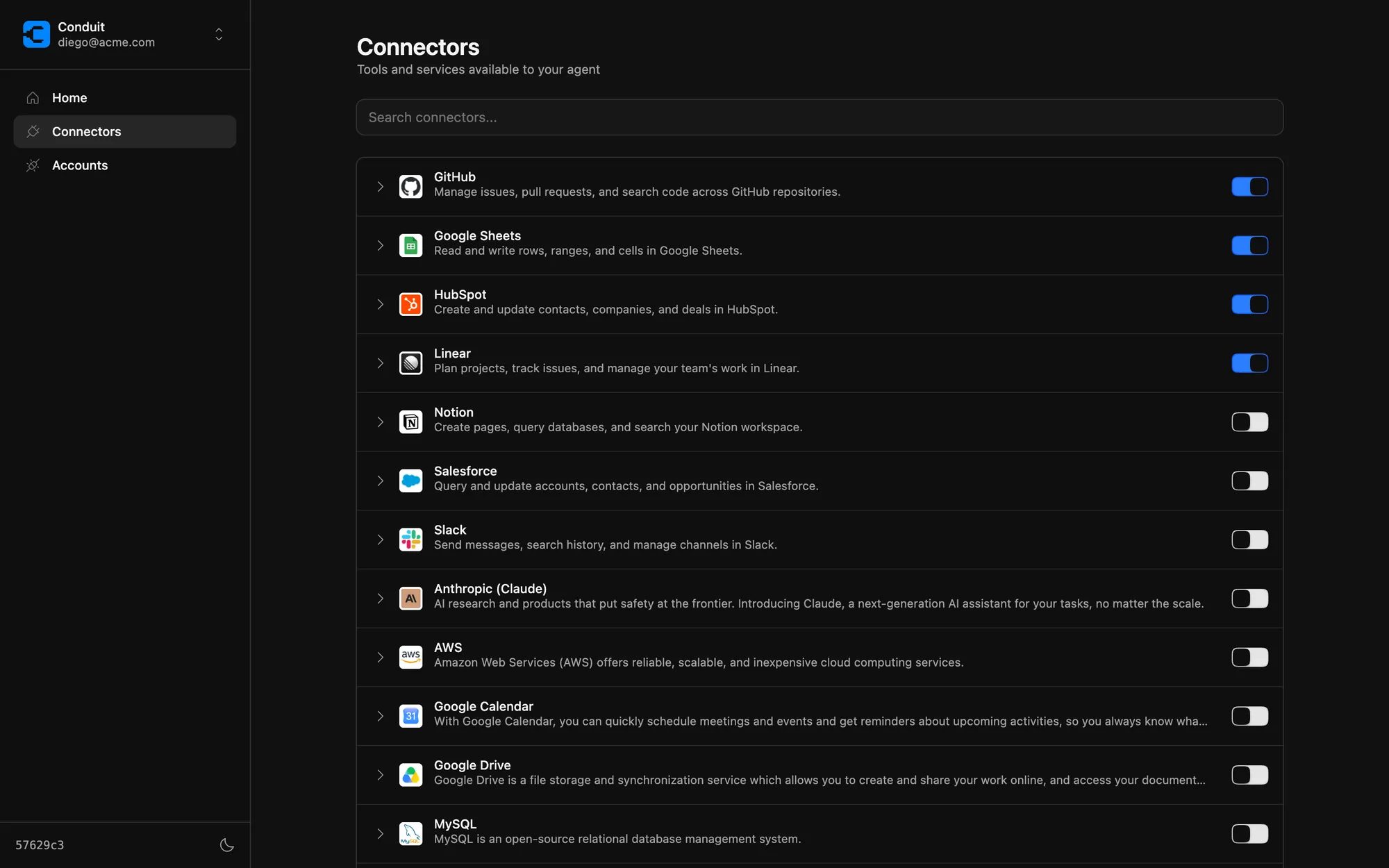Viewport: 1389px width, 868px height.
Task: Disable the GitHub connector toggle
Action: [x=1249, y=187]
